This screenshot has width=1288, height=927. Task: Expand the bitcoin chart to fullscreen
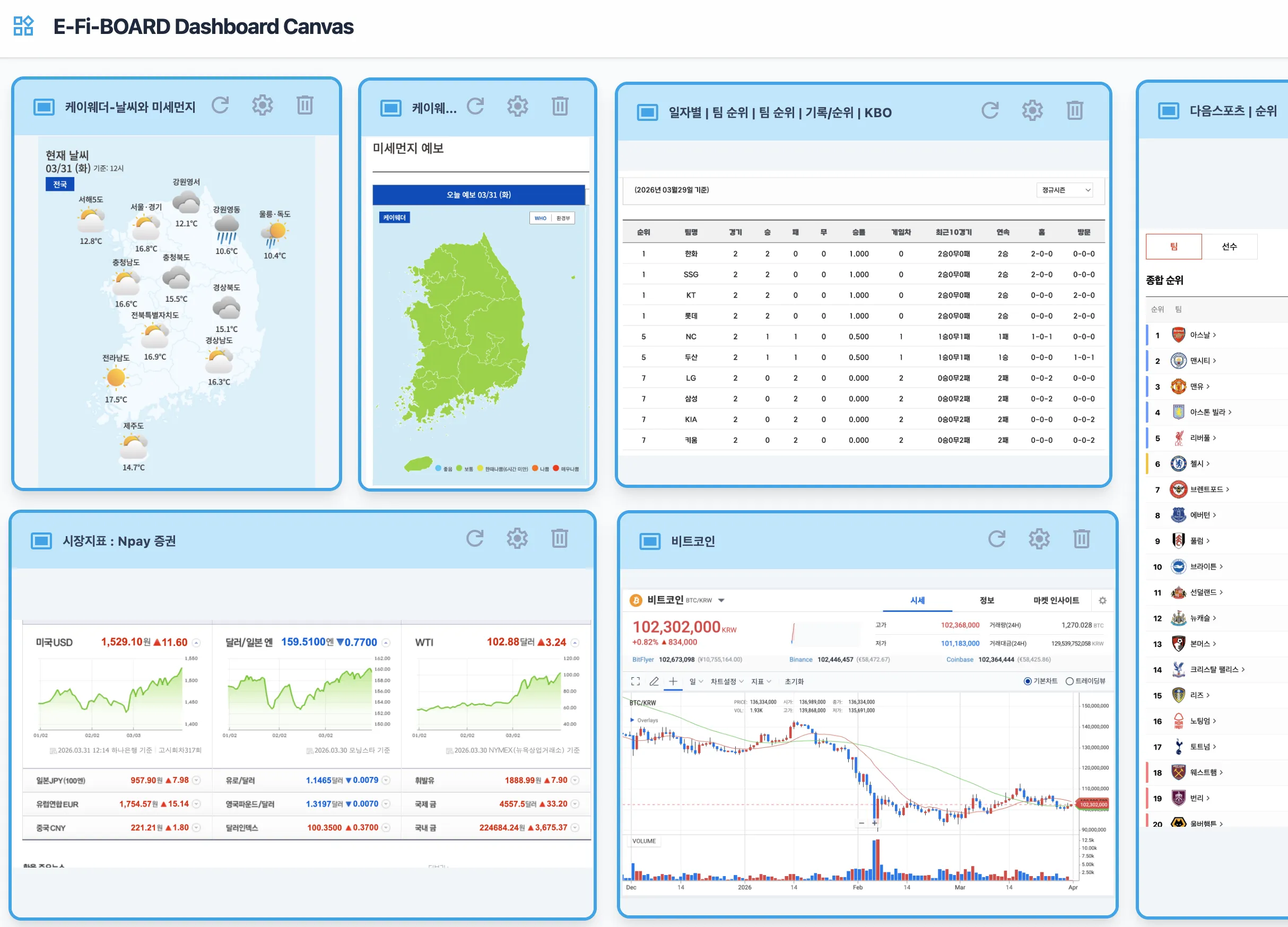click(x=636, y=681)
